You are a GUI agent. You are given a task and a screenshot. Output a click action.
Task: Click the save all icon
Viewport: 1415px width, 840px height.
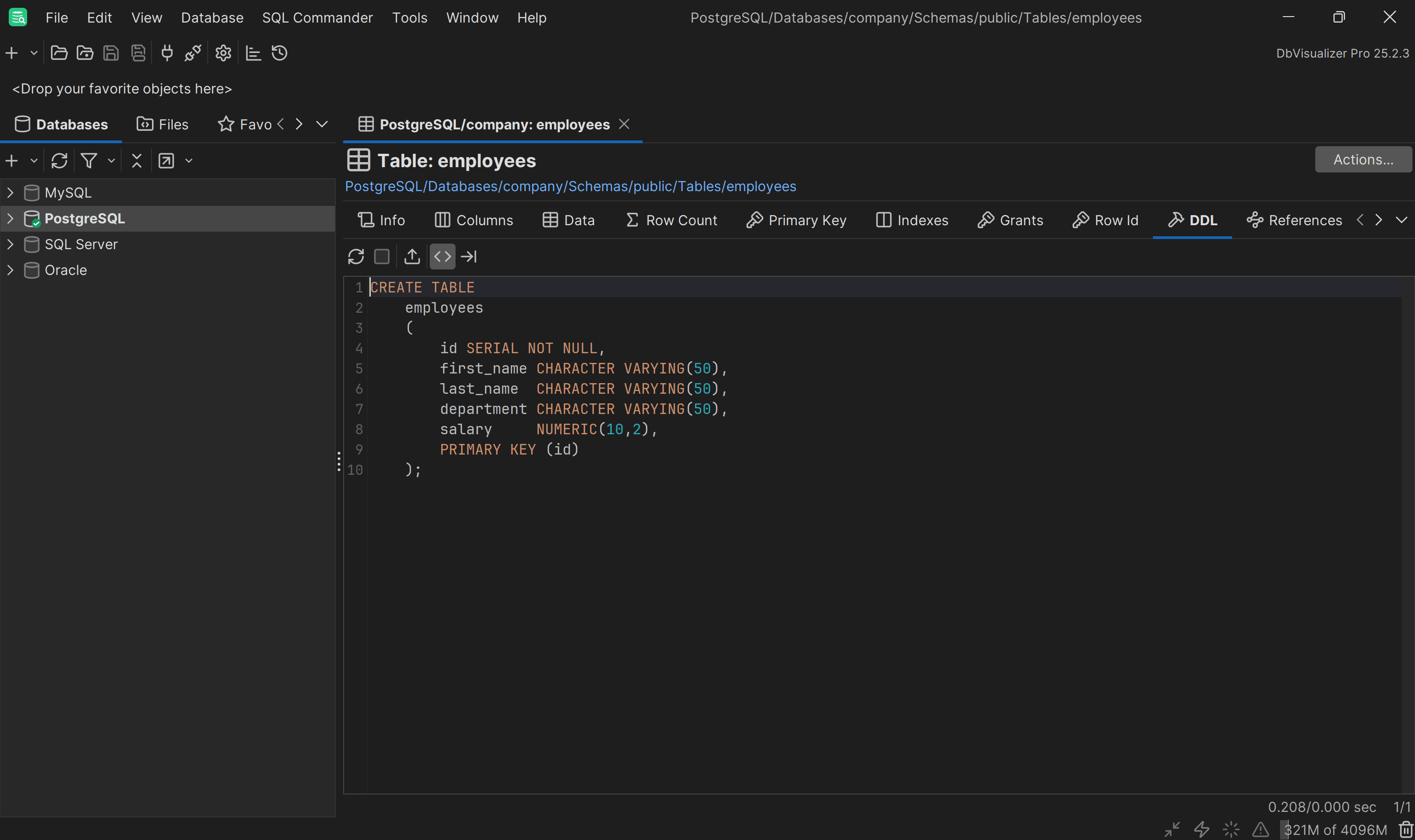(138, 53)
